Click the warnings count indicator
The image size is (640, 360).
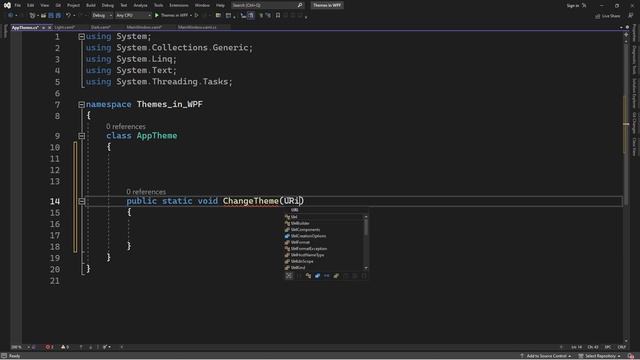(x=64, y=347)
